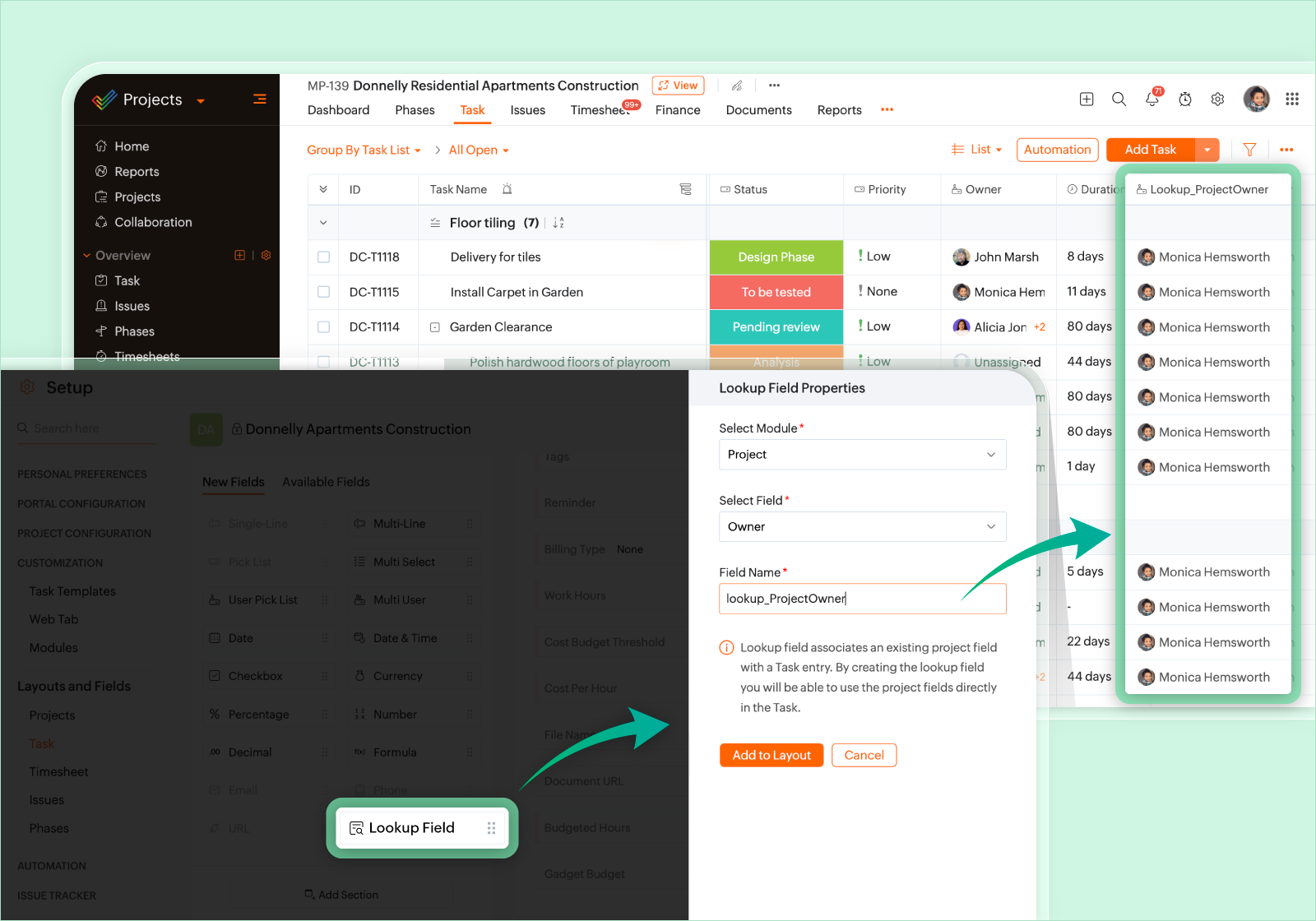
Task: Click the search magnifier icon in the header
Action: click(1119, 99)
